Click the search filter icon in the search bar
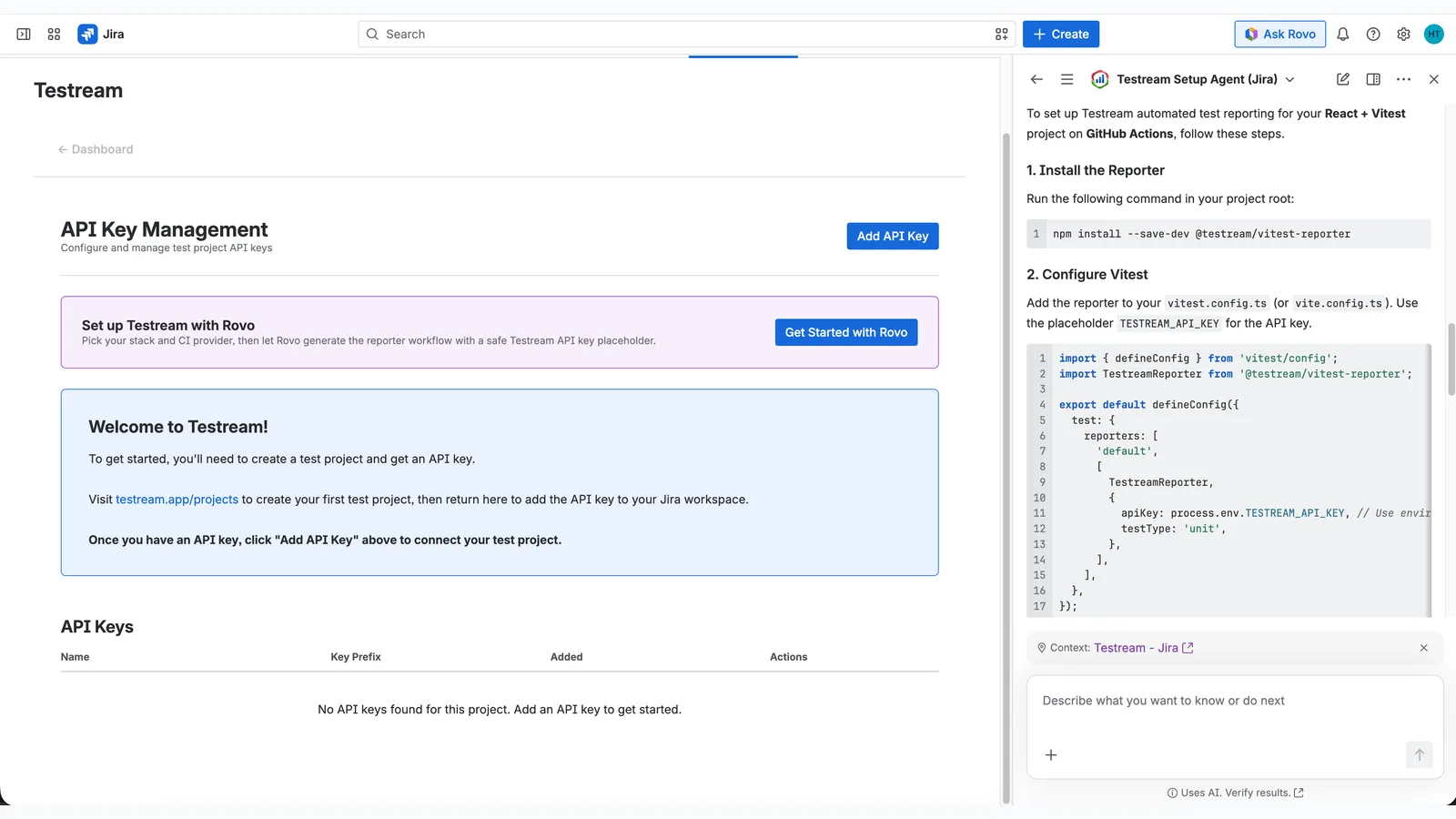Viewport: 1456px width, 819px height. (1001, 35)
